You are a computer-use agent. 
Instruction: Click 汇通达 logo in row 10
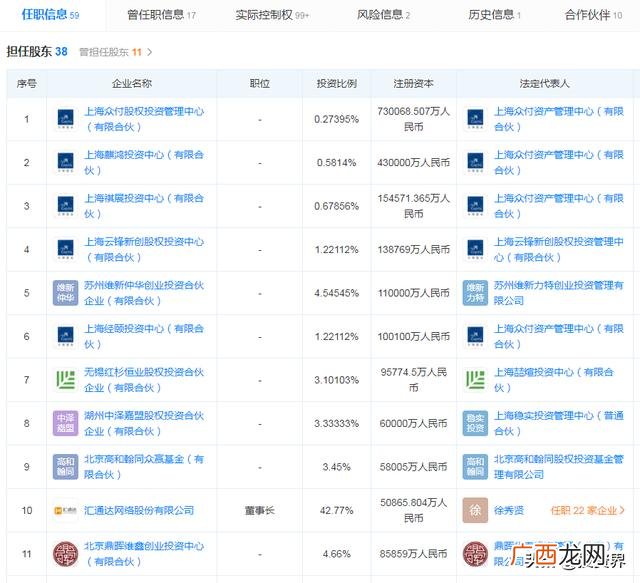[65, 510]
